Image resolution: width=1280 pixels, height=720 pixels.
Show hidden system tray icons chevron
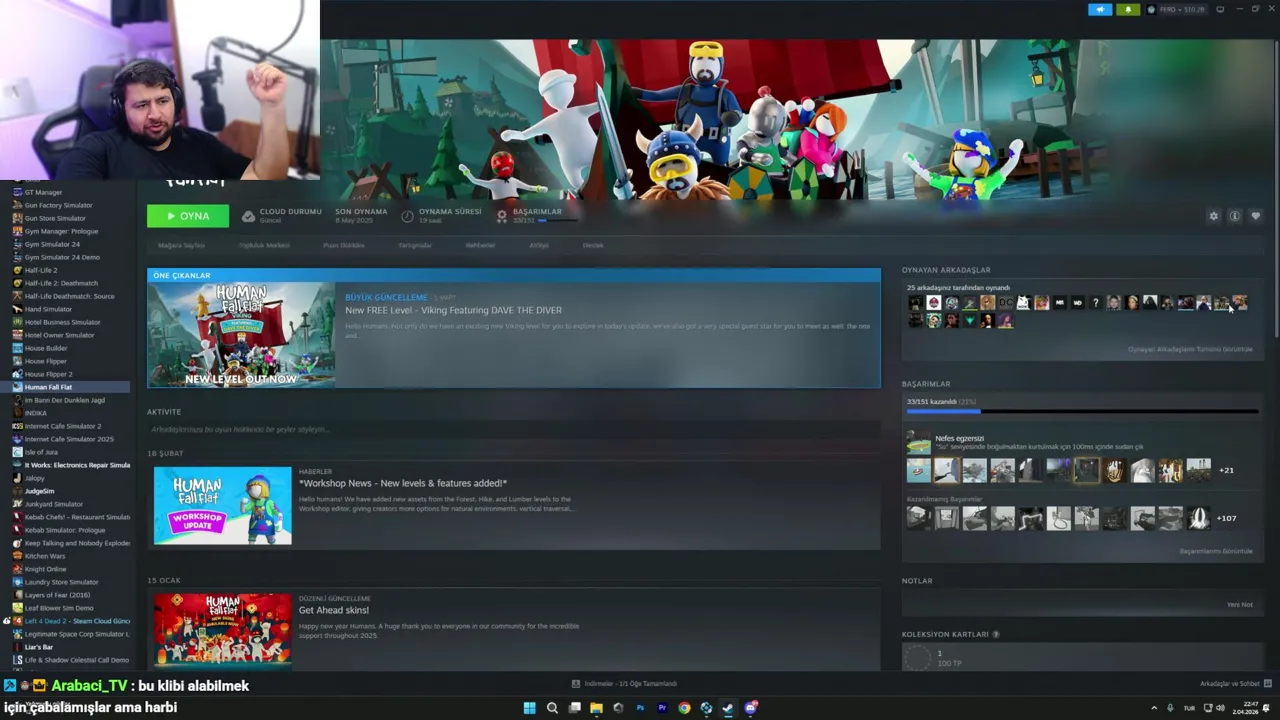click(x=1153, y=708)
